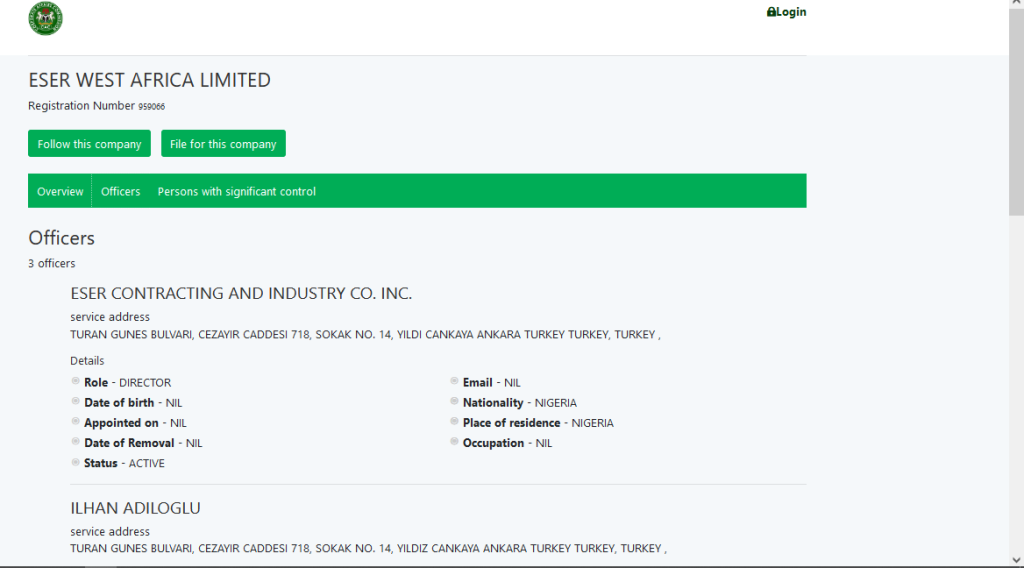Click ILHAN ADILOGLU's YILDIZ CANKAYA address line
Screen dimensions: 1024x568
[368, 548]
